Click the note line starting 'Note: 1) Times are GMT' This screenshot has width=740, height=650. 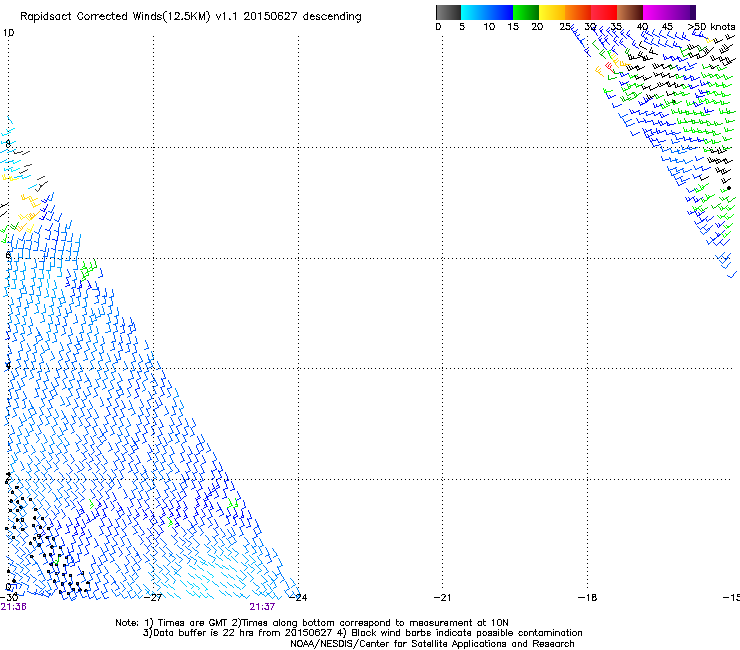[312, 623]
